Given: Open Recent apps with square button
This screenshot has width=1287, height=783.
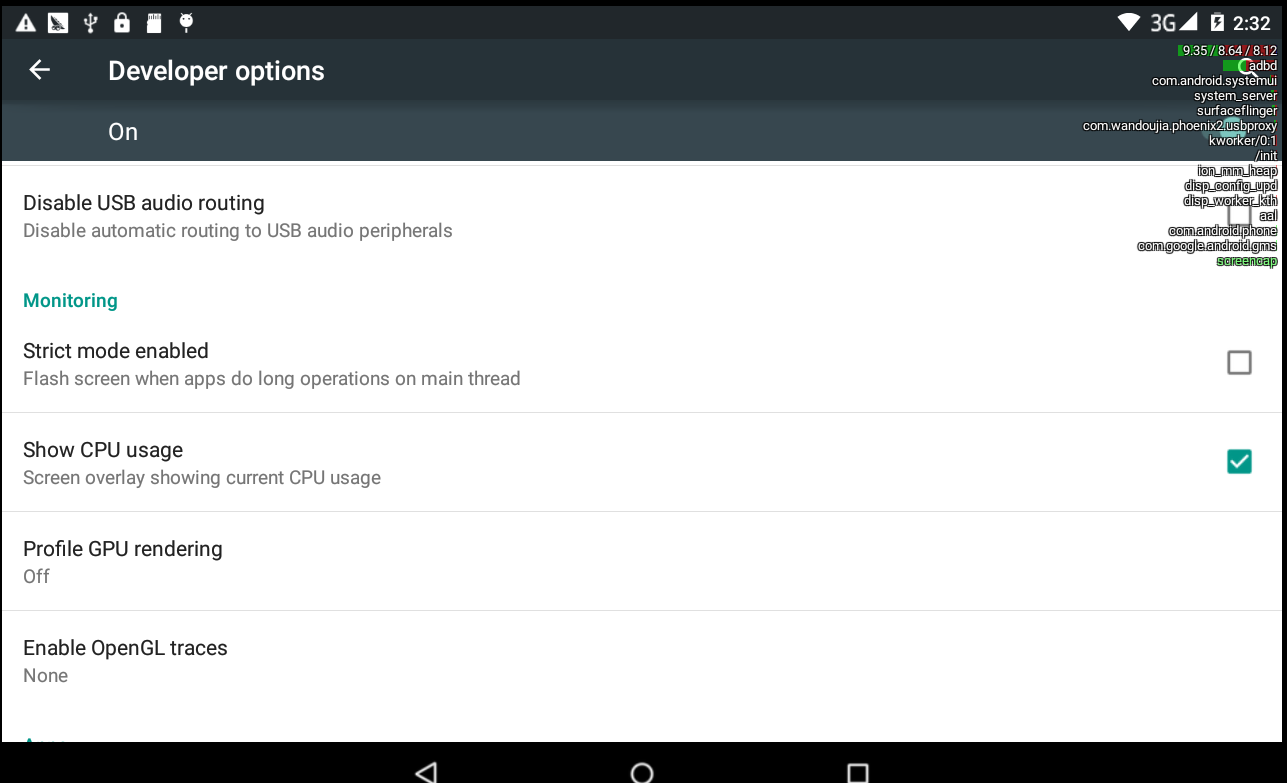Looking at the screenshot, I should [857, 772].
